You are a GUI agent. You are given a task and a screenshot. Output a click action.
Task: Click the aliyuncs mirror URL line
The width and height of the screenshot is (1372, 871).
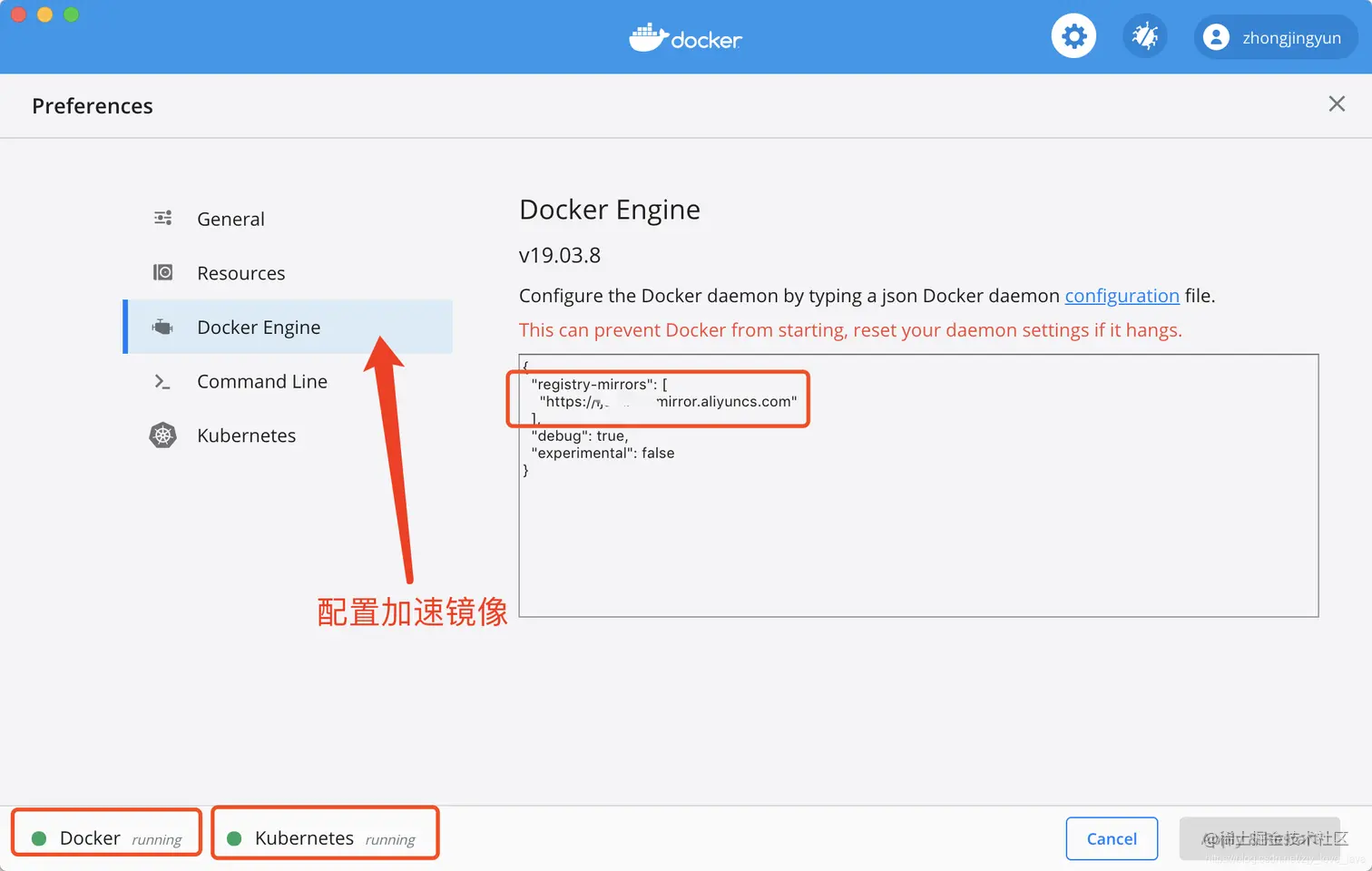(x=668, y=401)
